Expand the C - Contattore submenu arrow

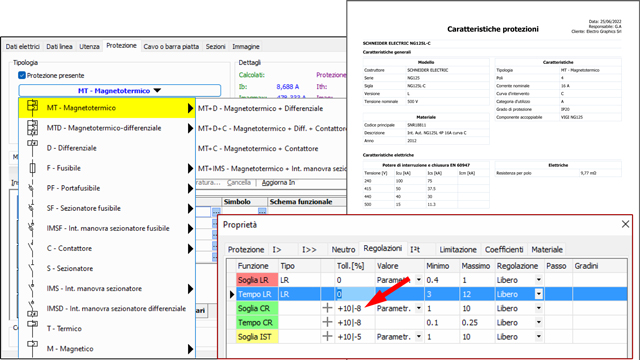[190, 249]
